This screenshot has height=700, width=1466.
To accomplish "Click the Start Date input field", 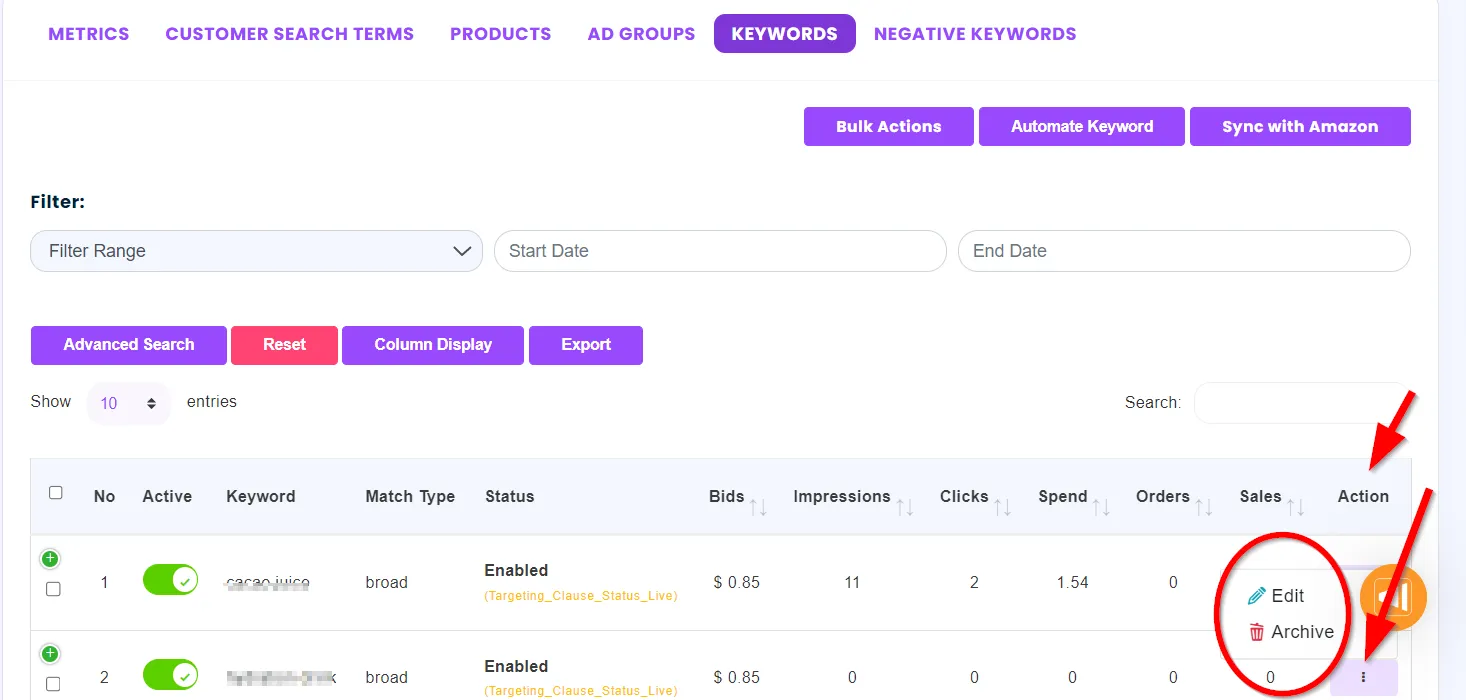I will (719, 251).
